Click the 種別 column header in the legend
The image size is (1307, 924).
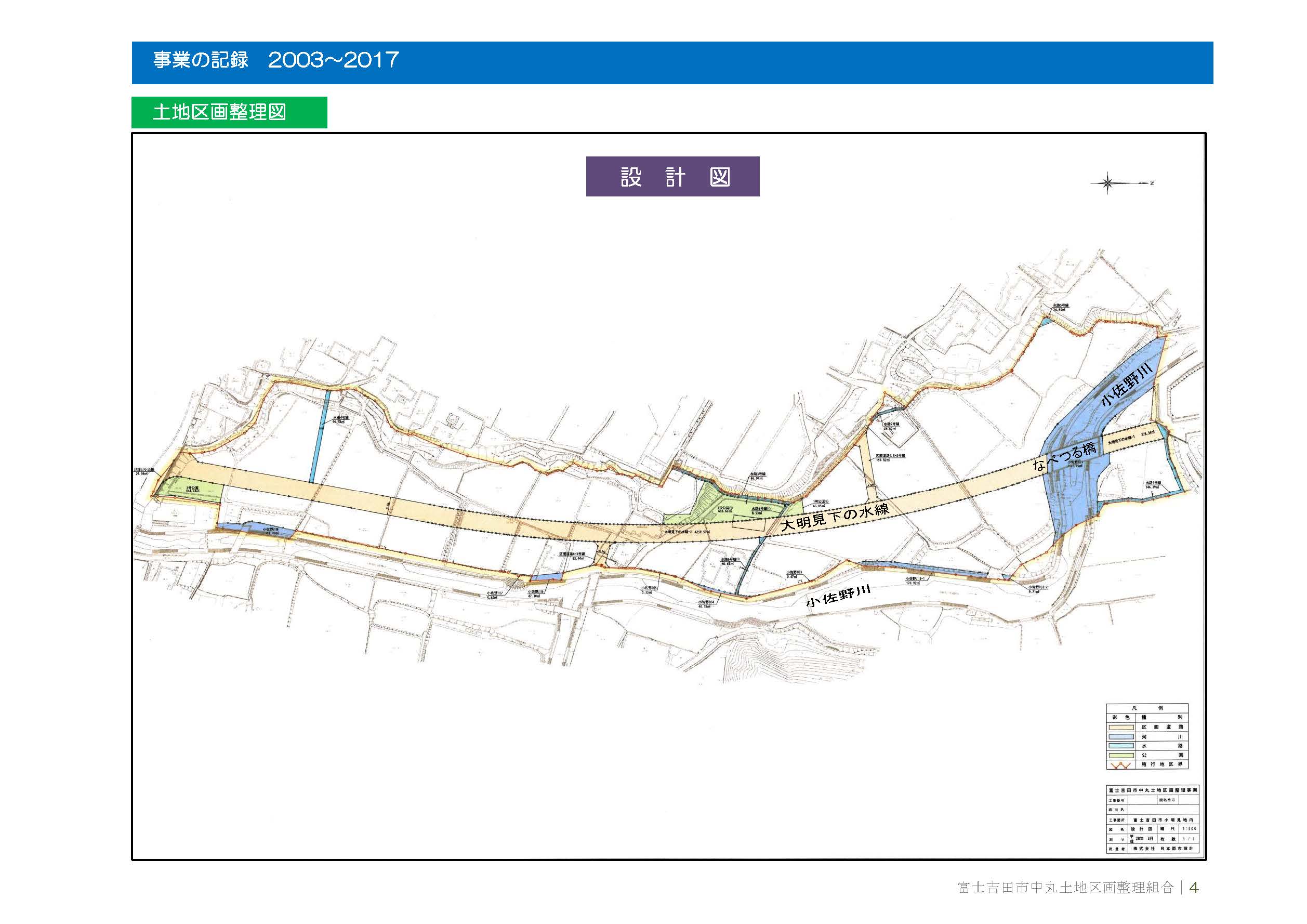1163,718
